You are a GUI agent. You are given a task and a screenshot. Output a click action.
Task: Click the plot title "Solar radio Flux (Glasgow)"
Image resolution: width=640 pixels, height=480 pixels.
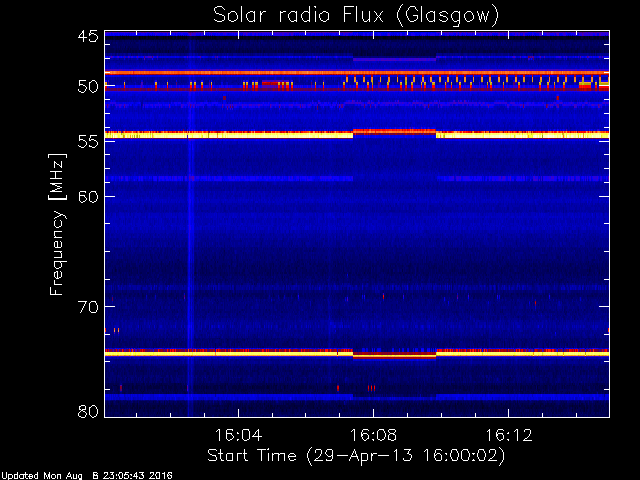click(x=356, y=15)
